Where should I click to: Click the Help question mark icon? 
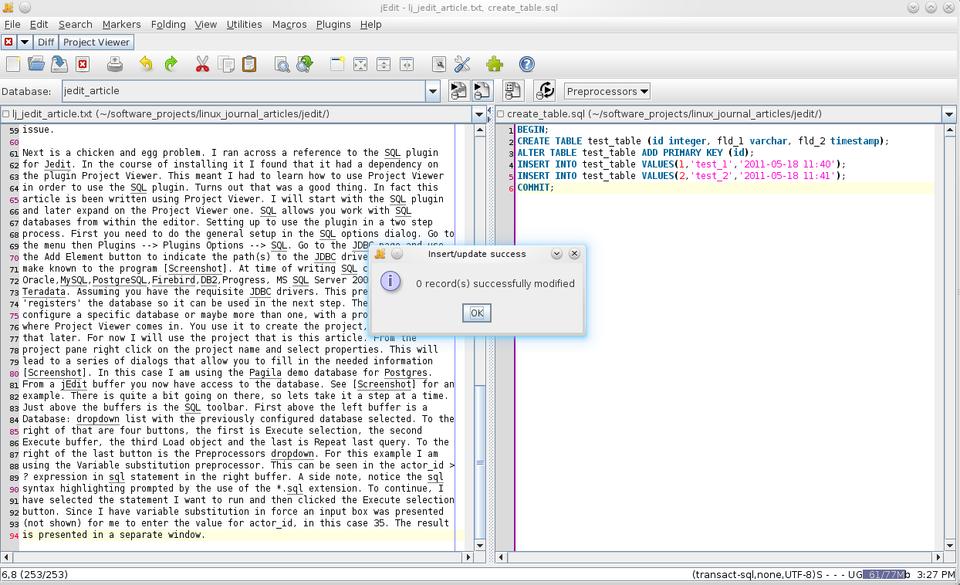coord(526,64)
